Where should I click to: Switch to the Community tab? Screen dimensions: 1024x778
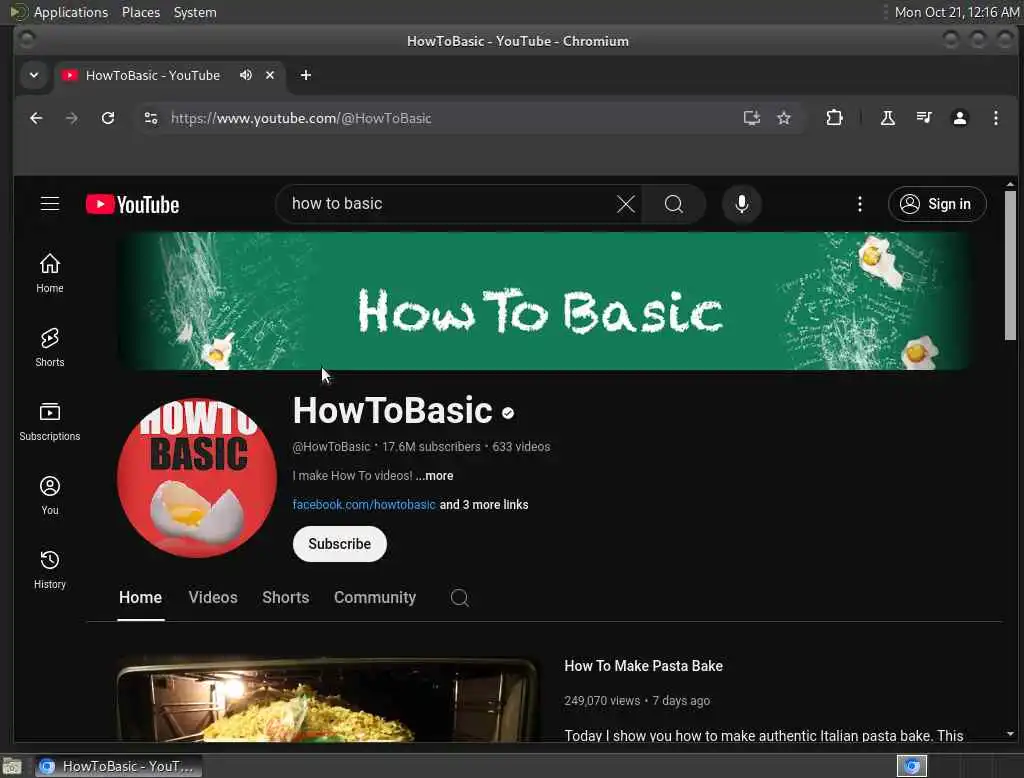[x=375, y=597]
